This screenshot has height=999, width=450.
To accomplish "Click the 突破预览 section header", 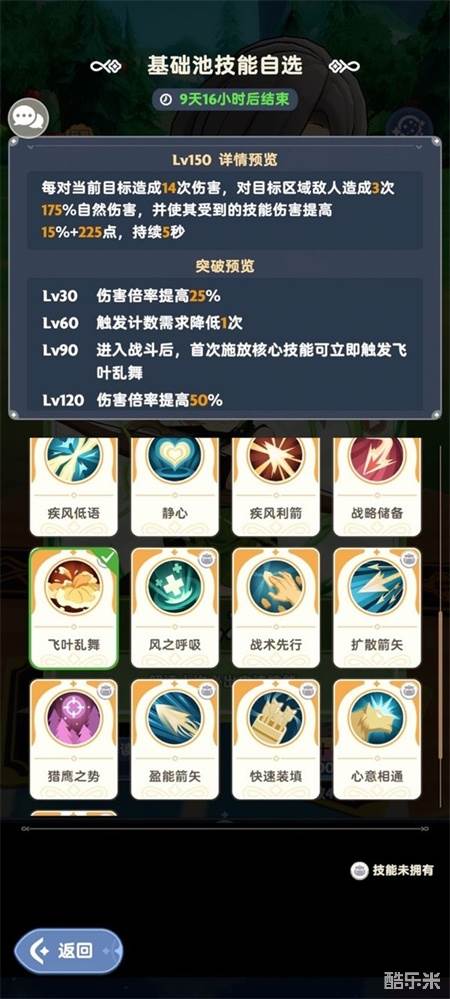I will point(224,266).
